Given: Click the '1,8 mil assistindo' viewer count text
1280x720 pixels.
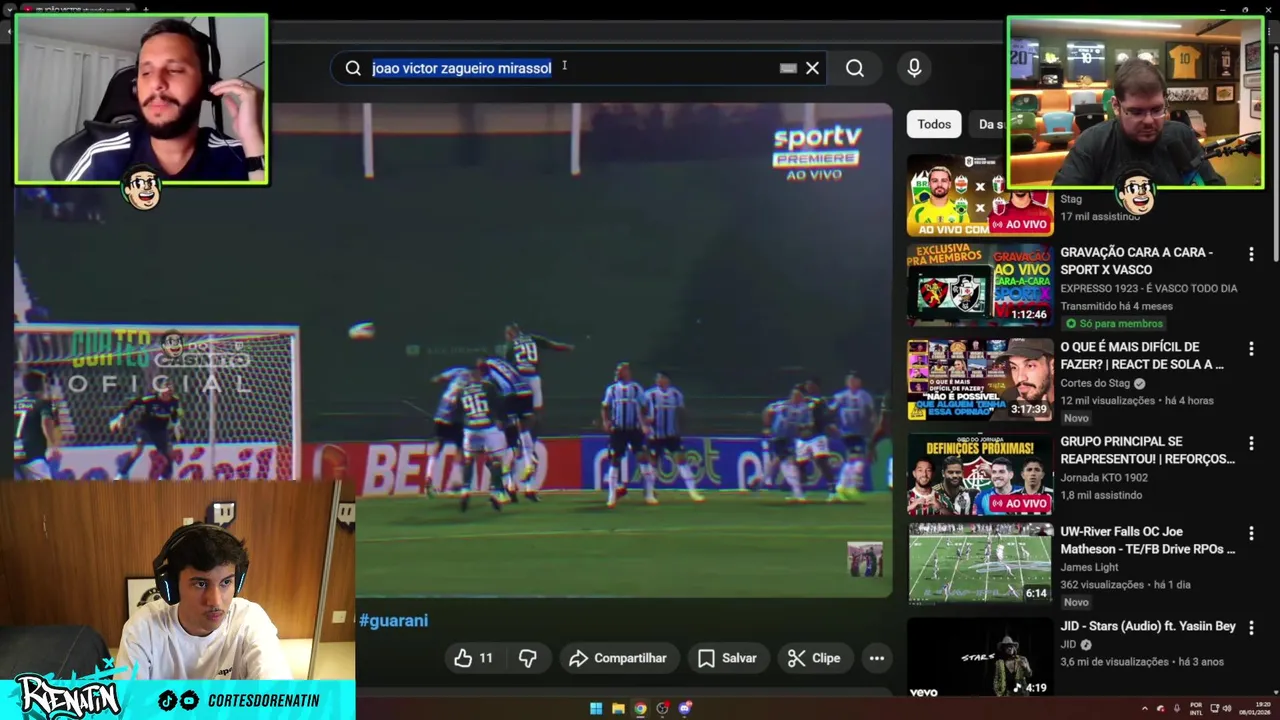Looking at the screenshot, I should click(x=1101, y=495).
